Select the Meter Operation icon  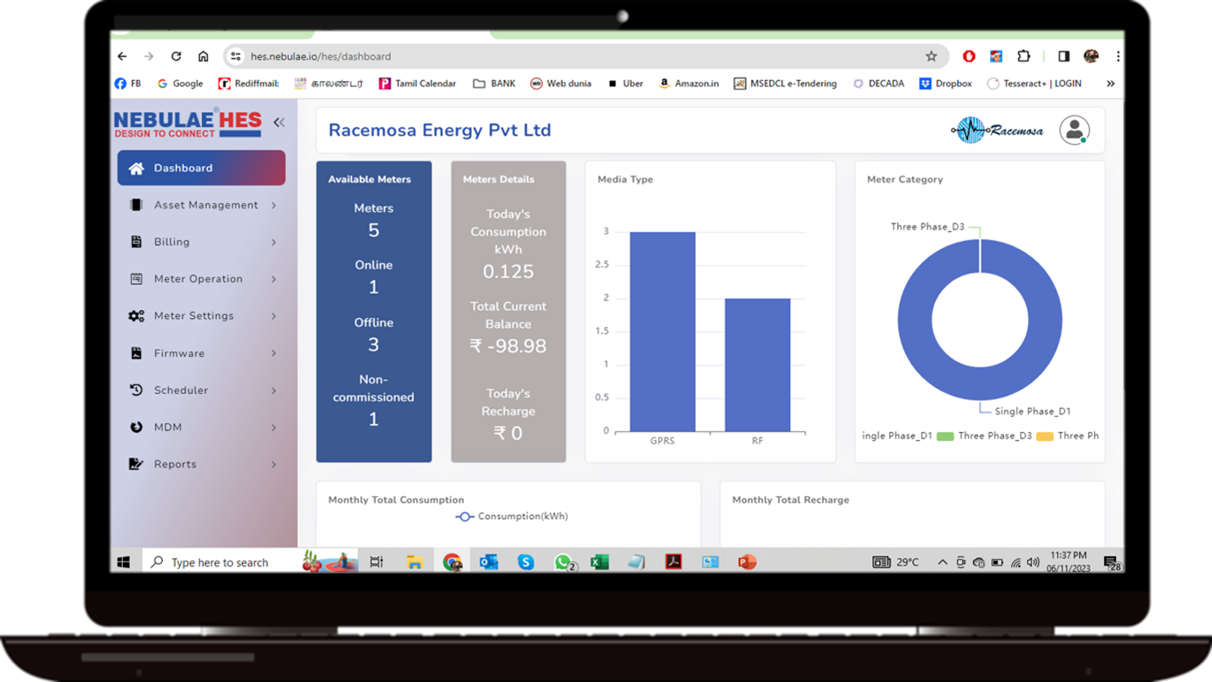(x=135, y=278)
